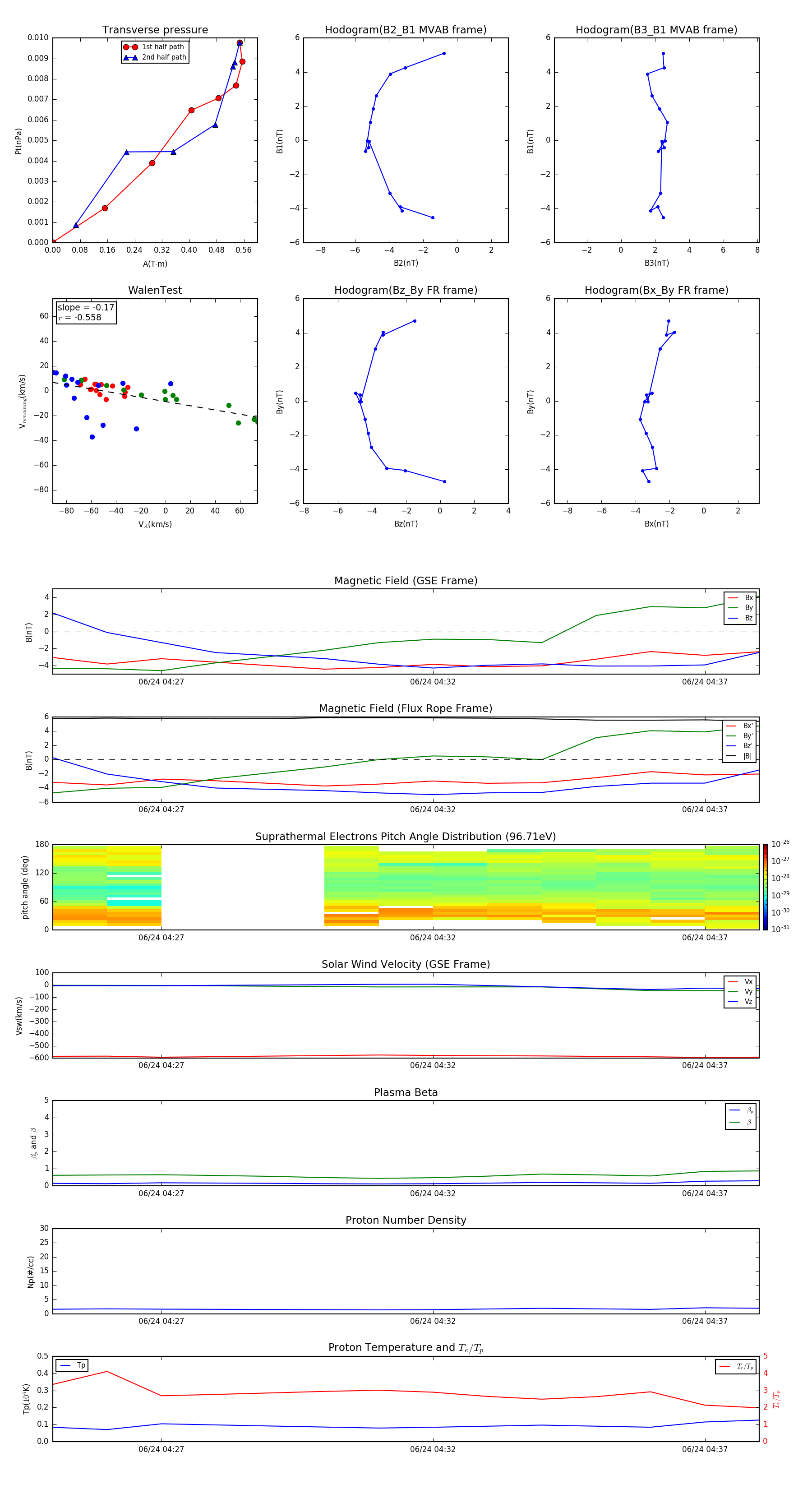Click '06/24 04:37' tick under Plasma Beta plot

705,1193
